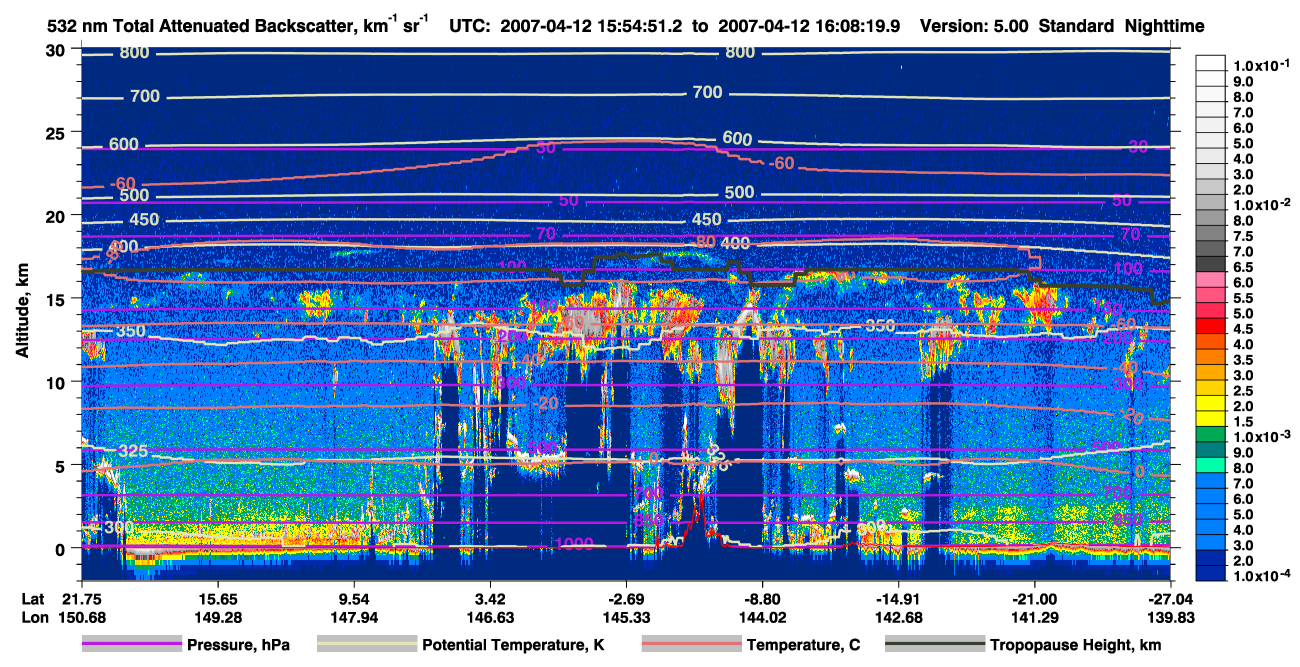Click the longitude value '145.33'
Image resolution: width=1300 pixels, height=667 pixels.
coord(626,618)
